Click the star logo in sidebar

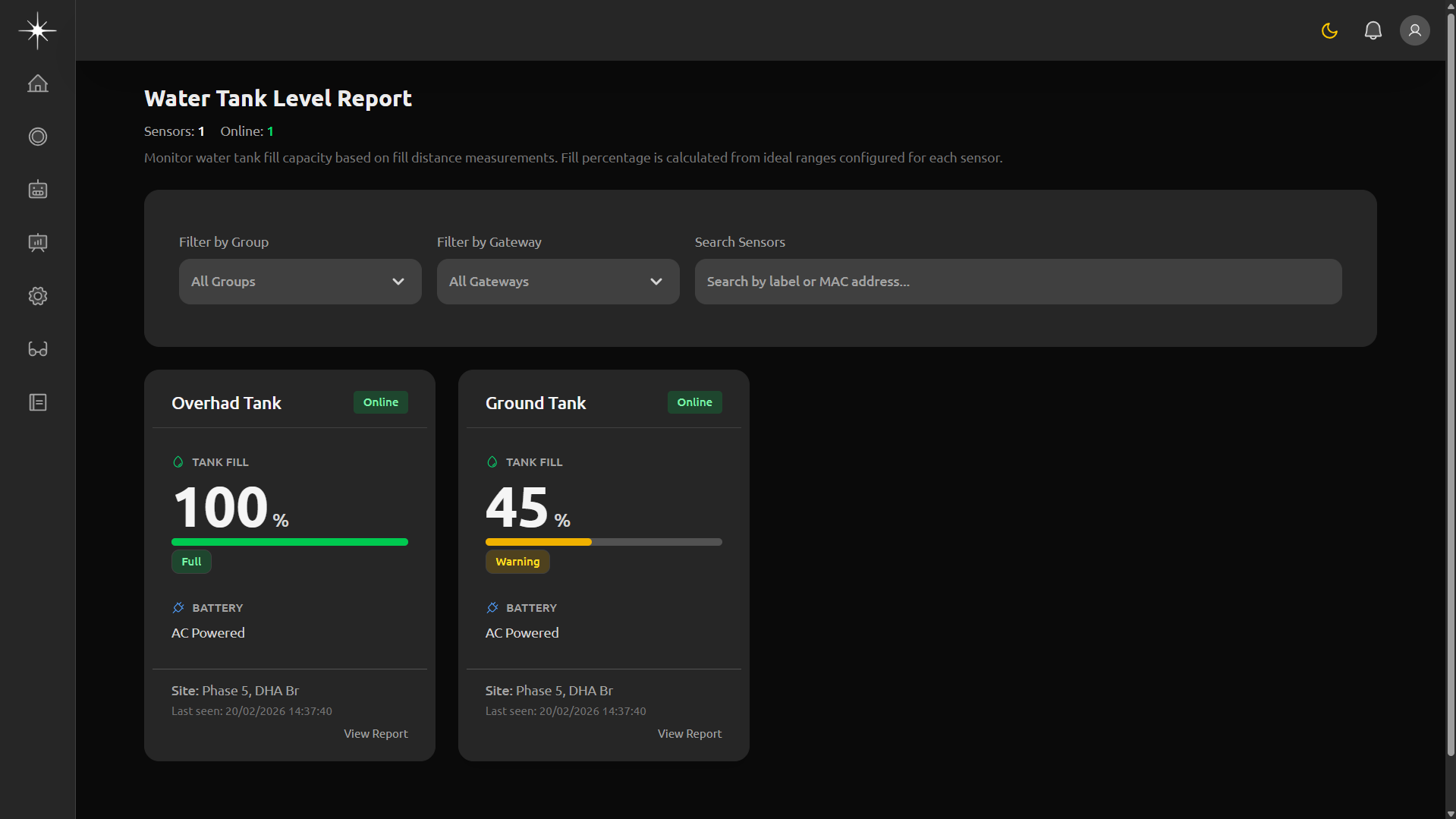pos(37,30)
